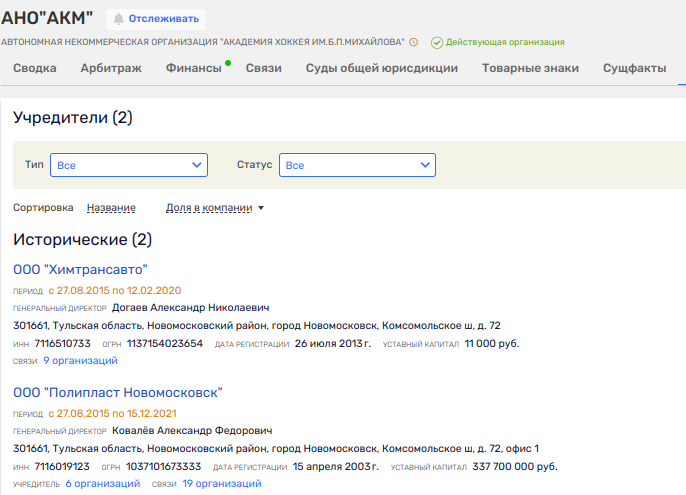
Task: Open the 9 организаций connections link
Action: [80, 361]
